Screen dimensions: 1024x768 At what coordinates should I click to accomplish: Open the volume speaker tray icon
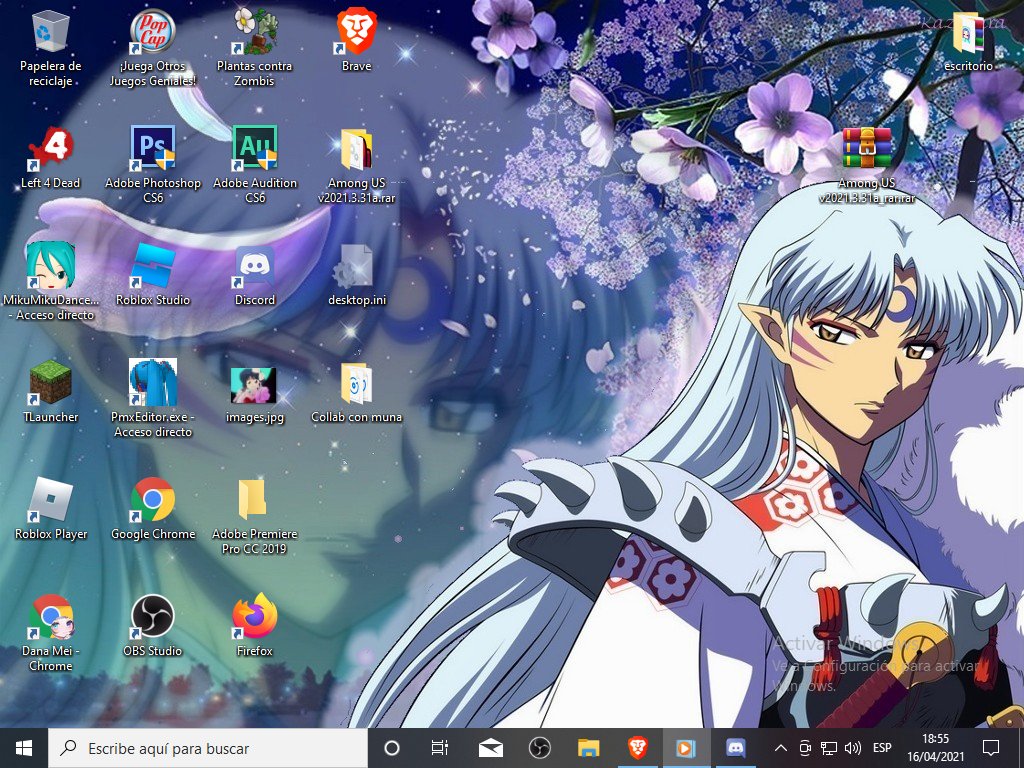[x=852, y=748]
